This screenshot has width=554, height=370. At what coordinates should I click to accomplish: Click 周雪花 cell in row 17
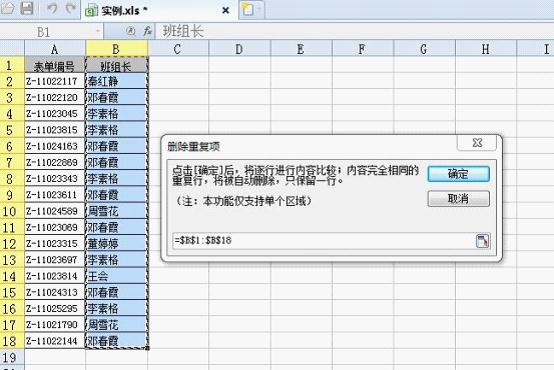tap(116, 325)
